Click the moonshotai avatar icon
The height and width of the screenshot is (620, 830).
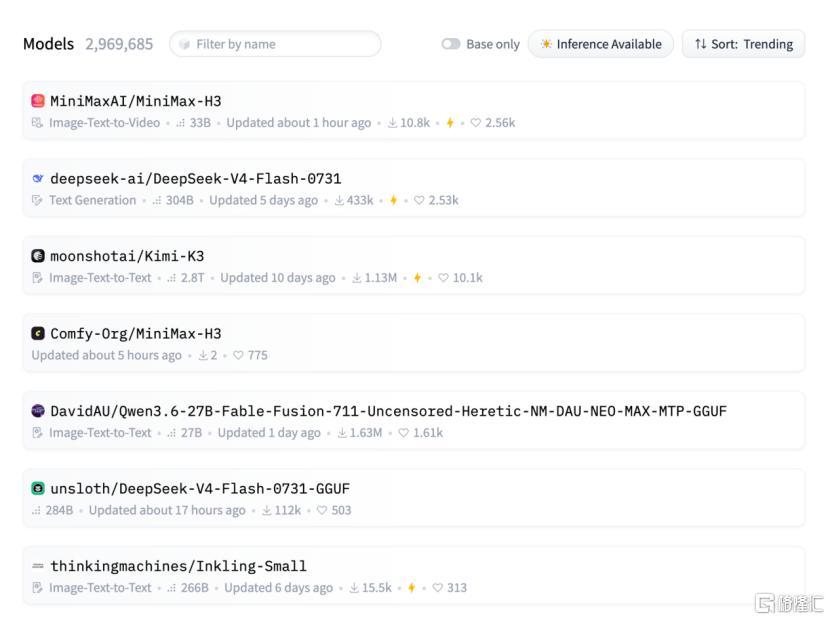[x=38, y=256]
